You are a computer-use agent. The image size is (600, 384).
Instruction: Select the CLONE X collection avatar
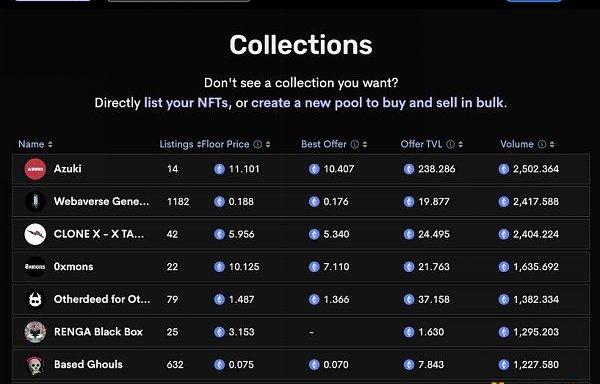tap(35, 234)
